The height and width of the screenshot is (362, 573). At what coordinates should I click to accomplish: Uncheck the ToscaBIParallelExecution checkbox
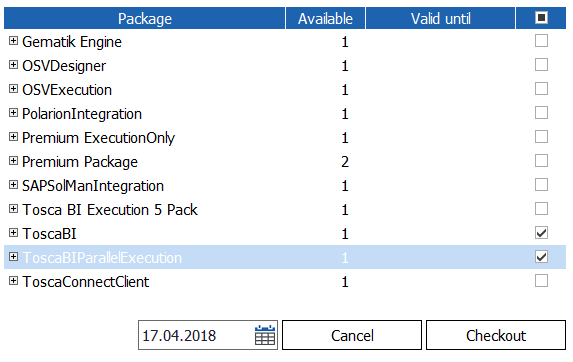coord(541,257)
